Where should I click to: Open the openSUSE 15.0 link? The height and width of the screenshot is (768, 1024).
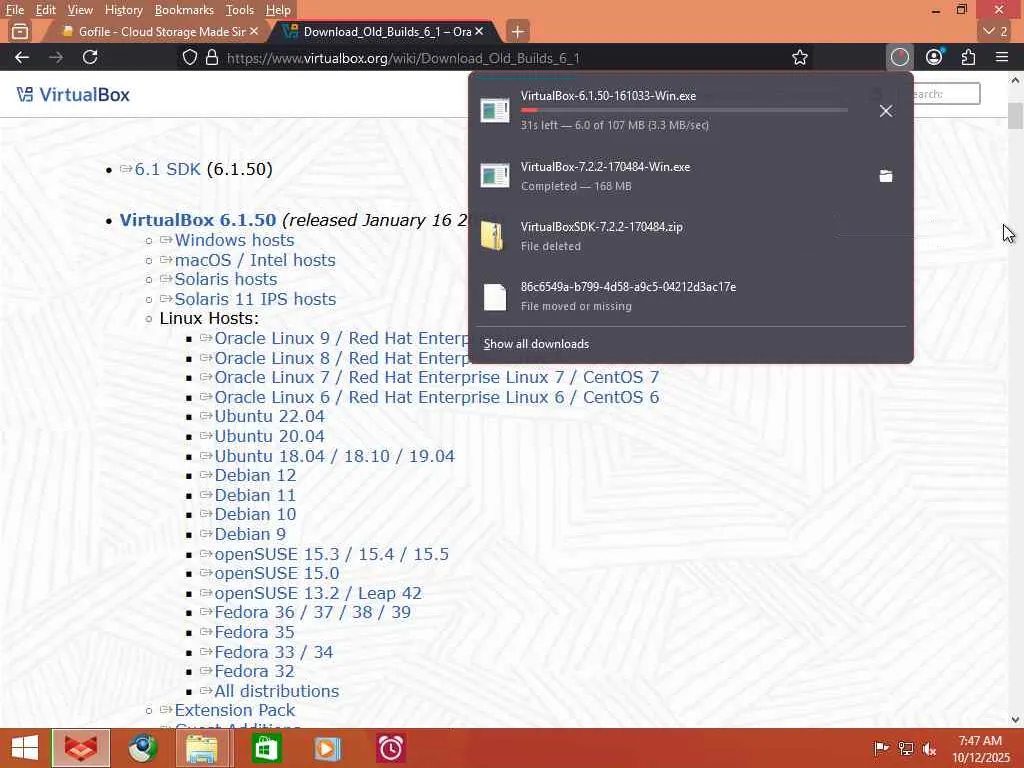[x=277, y=573]
